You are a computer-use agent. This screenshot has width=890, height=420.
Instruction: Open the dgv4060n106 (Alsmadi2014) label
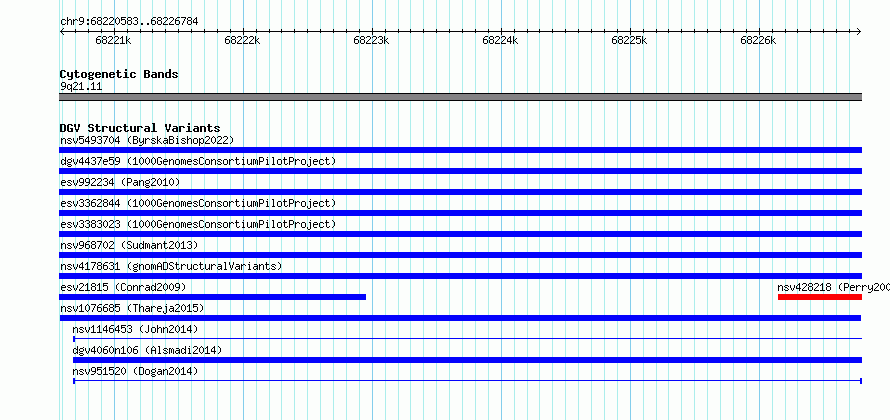tap(147, 350)
